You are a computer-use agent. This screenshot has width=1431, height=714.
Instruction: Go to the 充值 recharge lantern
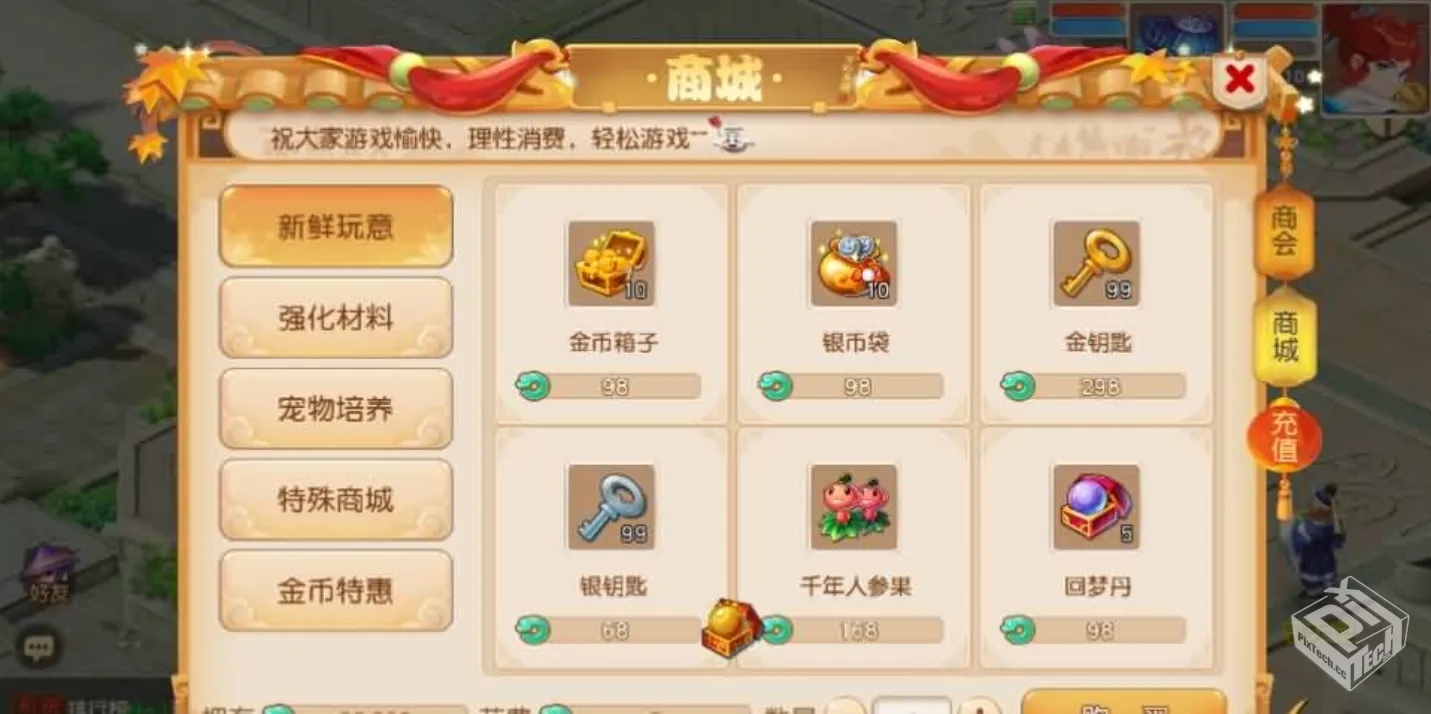[1284, 436]
